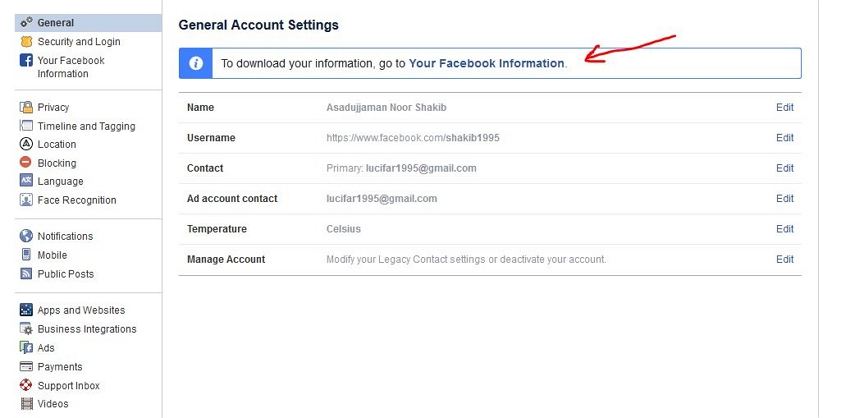
Task: Click the Contact row with primary email
Action: click(490, 168)
